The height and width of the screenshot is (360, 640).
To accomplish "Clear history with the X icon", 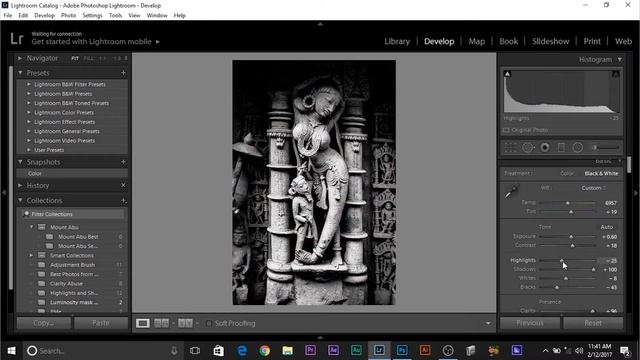I will click(x=123, y=185).
